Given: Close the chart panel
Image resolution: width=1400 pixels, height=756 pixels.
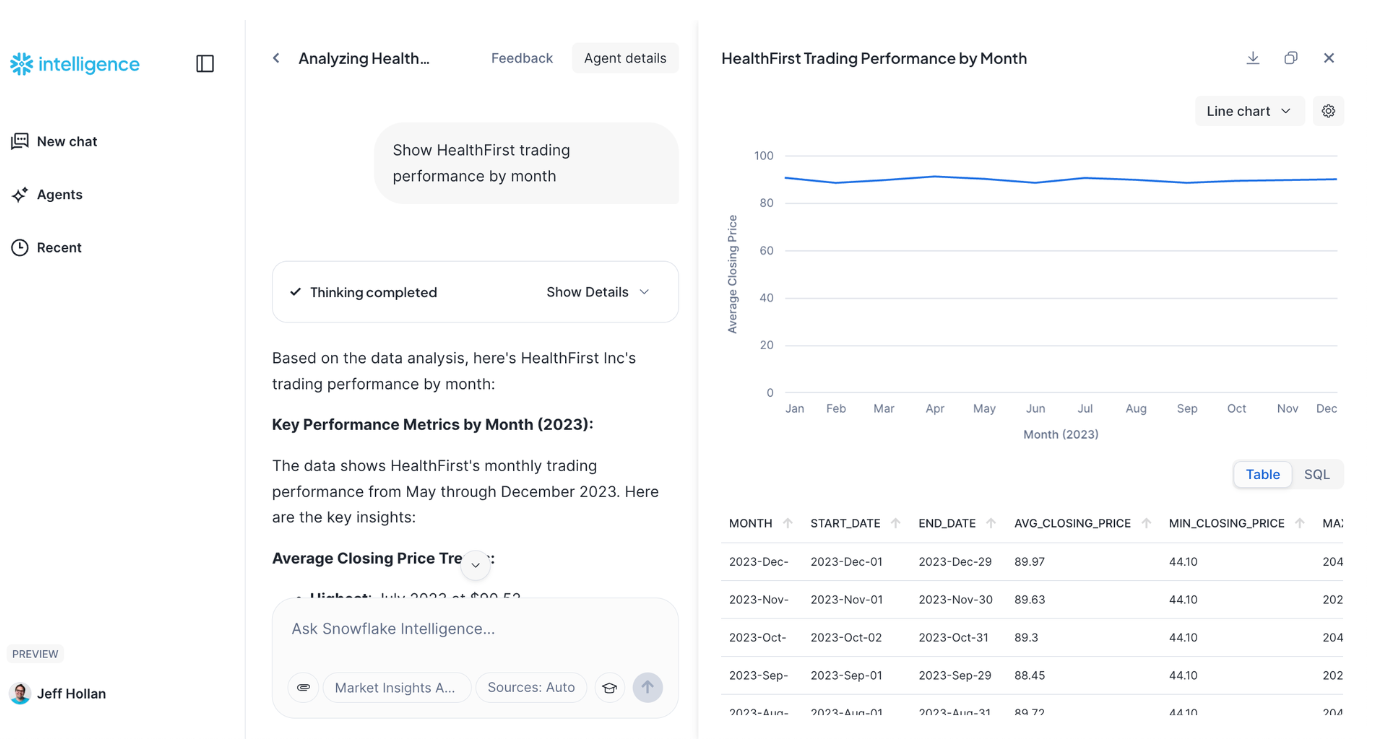Looking at the screenshot, I should (1329, 58).
